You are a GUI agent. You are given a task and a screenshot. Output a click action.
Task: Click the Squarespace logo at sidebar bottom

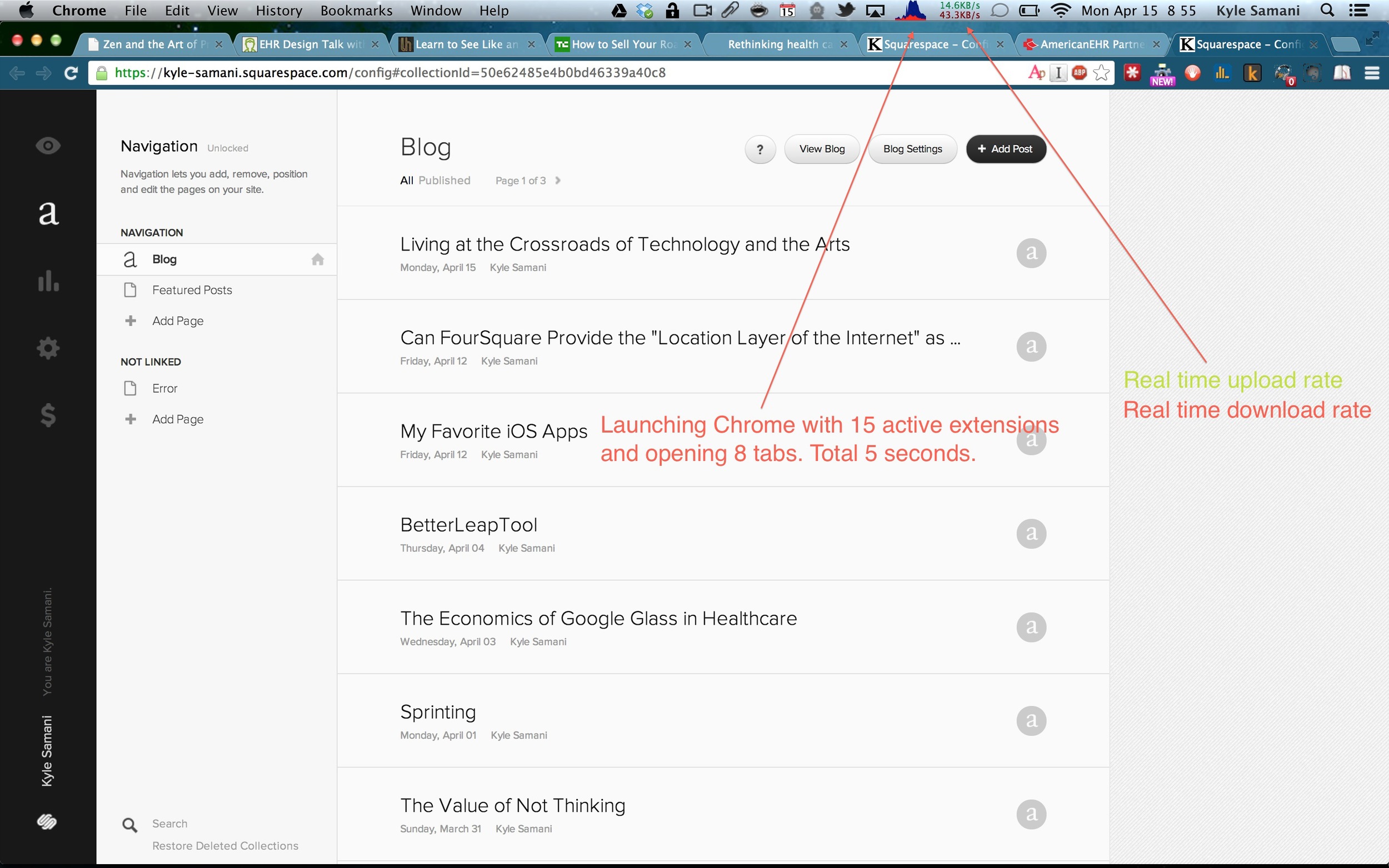(x=47, y=821)
